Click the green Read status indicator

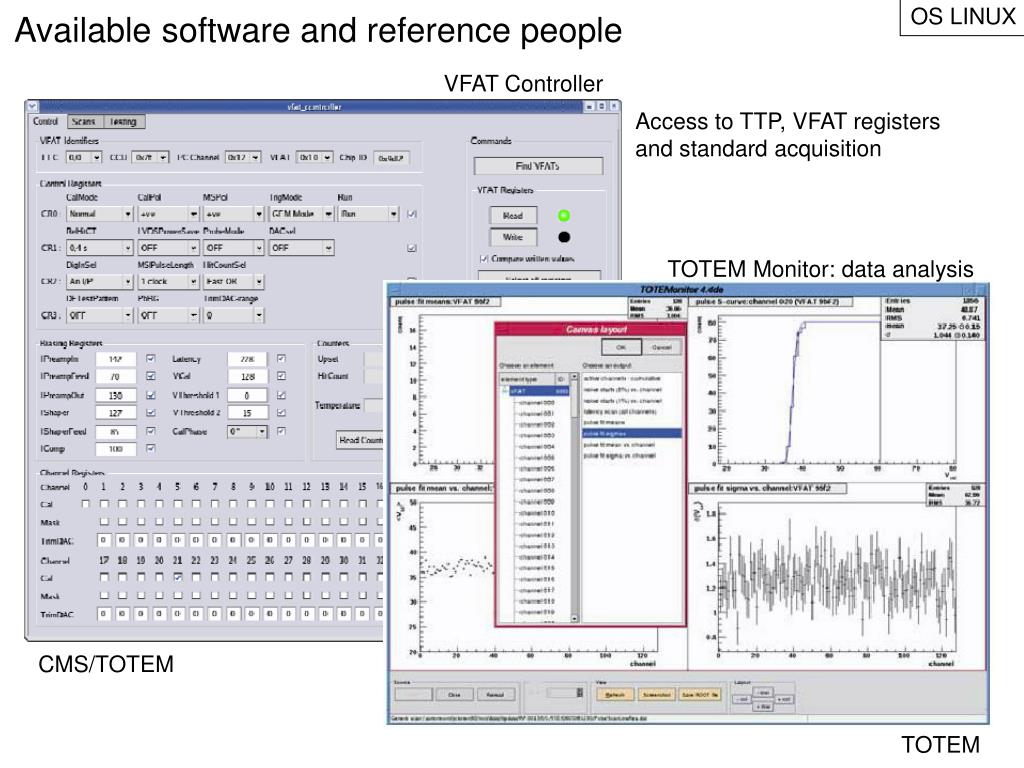pyautogui.click(x=564, y=216)
